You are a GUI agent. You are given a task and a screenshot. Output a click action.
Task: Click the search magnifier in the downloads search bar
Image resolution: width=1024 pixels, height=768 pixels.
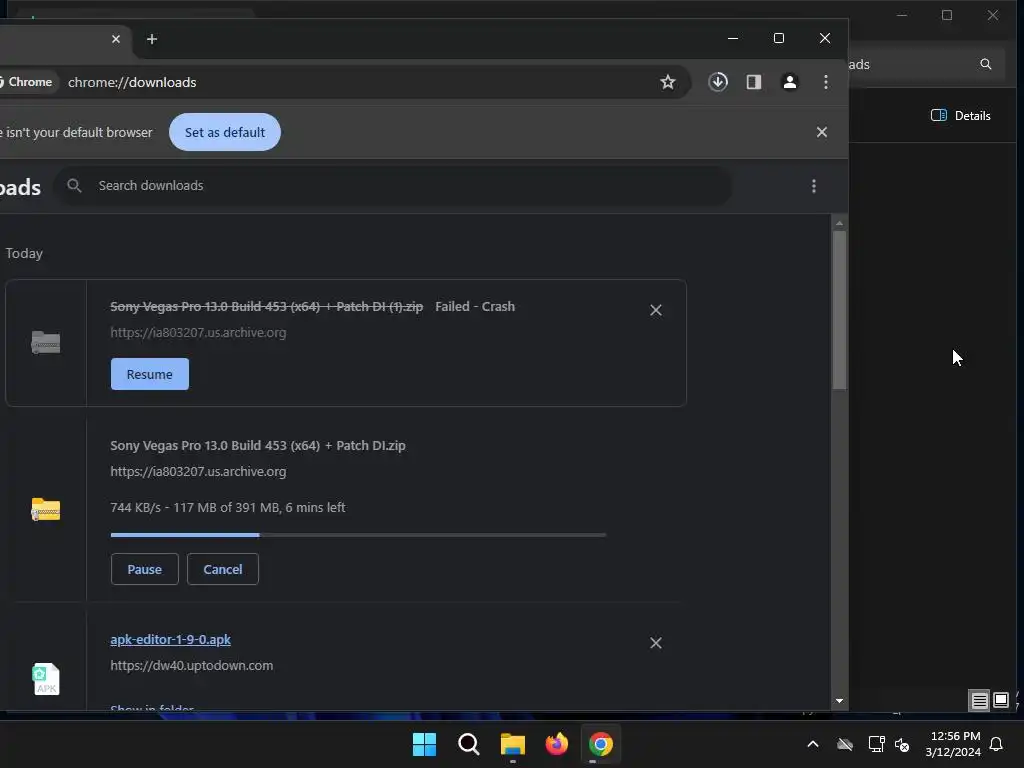[74, 185]
